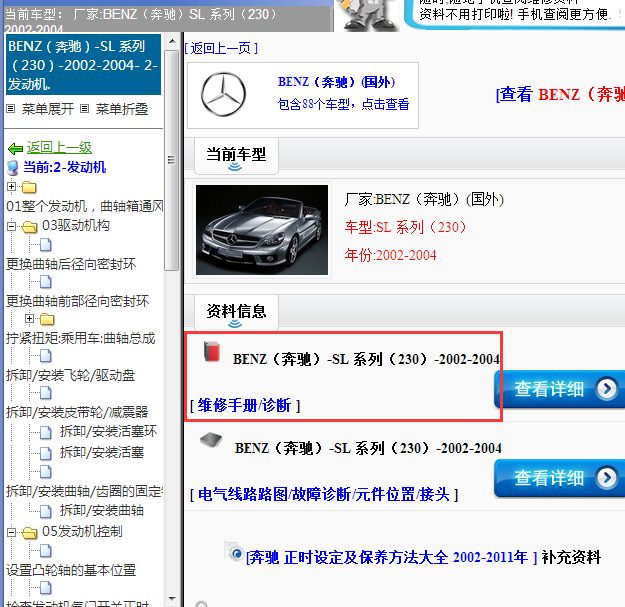Click page icon beside 拆卸/安装曲轴
Image resolution: width=625 pixels, height=607 pixels.
tap(46, 511)
